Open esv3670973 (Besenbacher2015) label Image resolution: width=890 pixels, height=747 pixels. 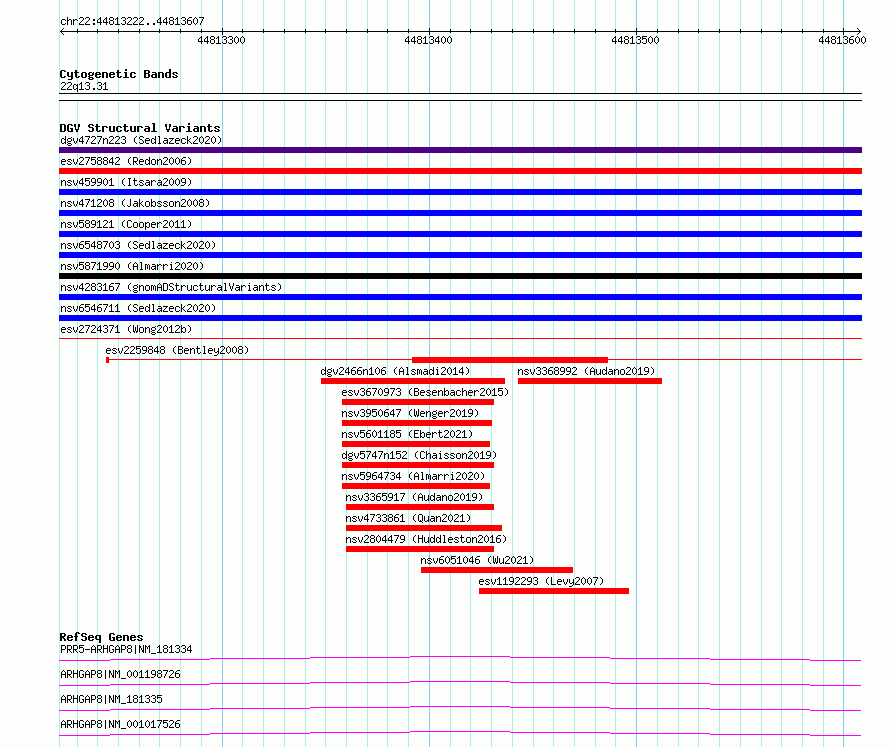[x=425, y=392]
